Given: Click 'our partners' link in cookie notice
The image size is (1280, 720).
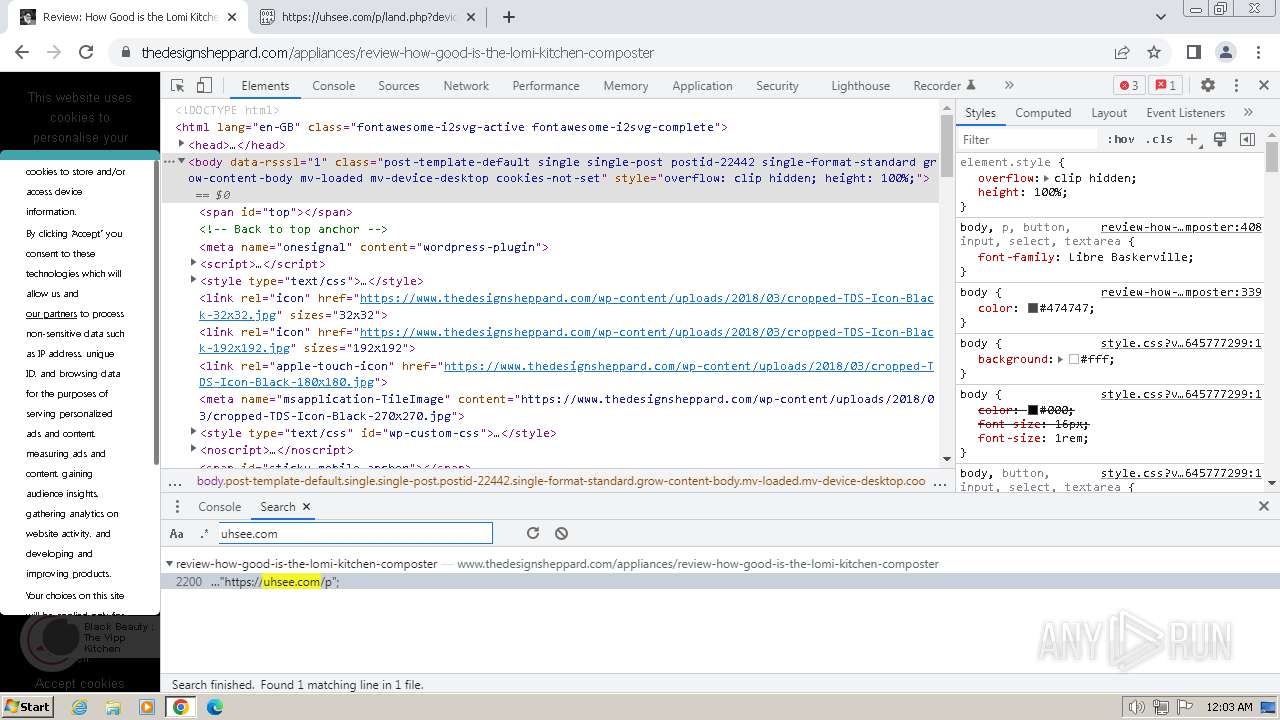Looking at the screenshot, I should click(x=51, y=314).
